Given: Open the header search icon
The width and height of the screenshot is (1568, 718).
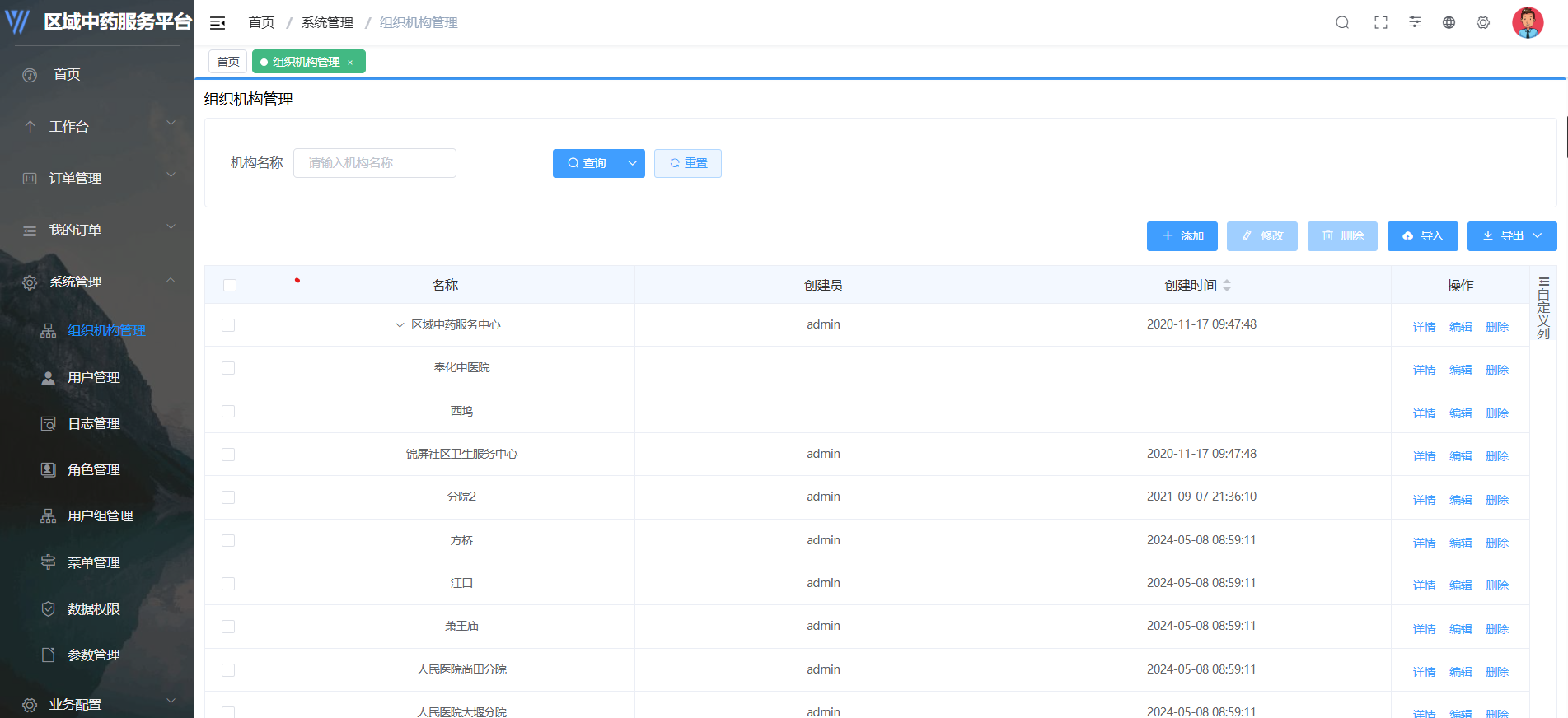Looking at the screenshot, I should (x=1342, y=23).
